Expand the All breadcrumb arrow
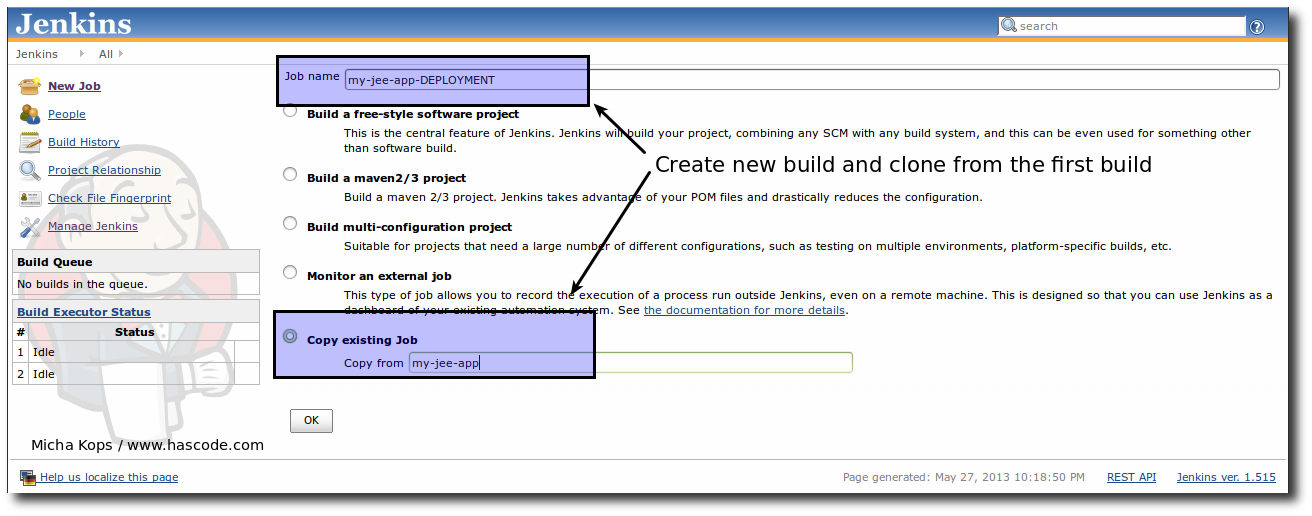Screen dimensions: 1312x516 [x=121, y=54]
